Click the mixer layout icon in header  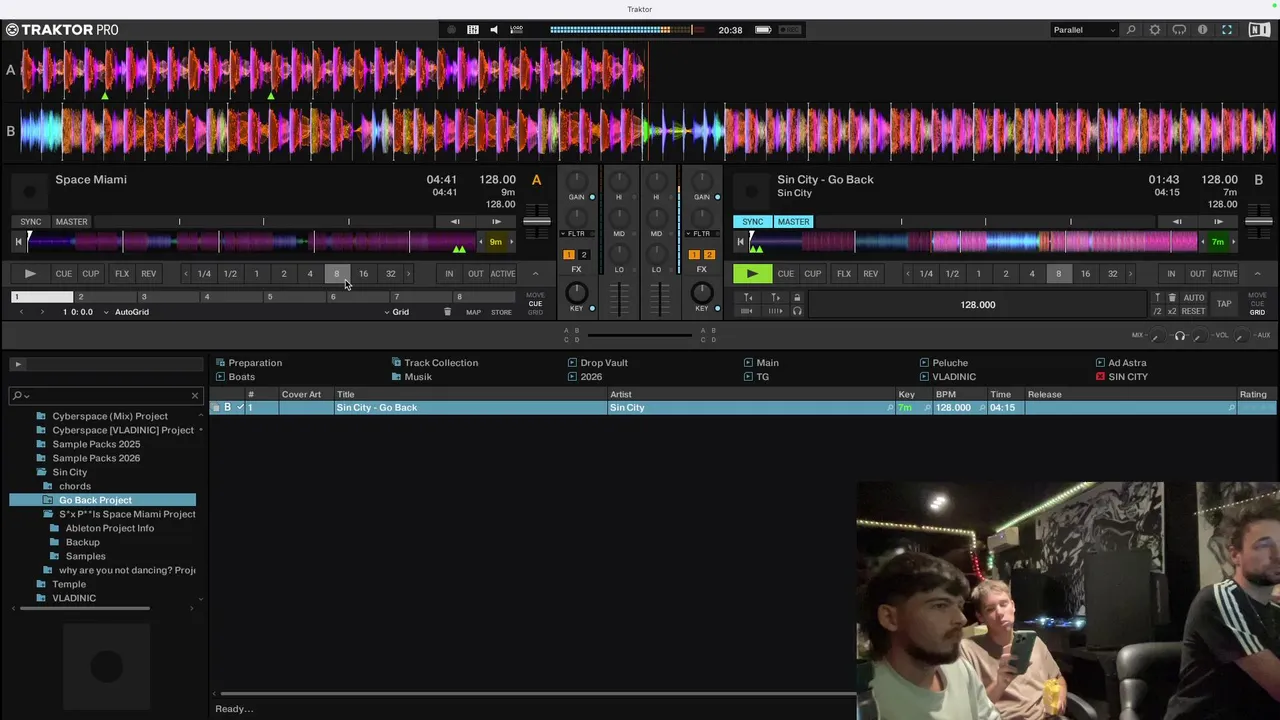[x=473, y=30]
